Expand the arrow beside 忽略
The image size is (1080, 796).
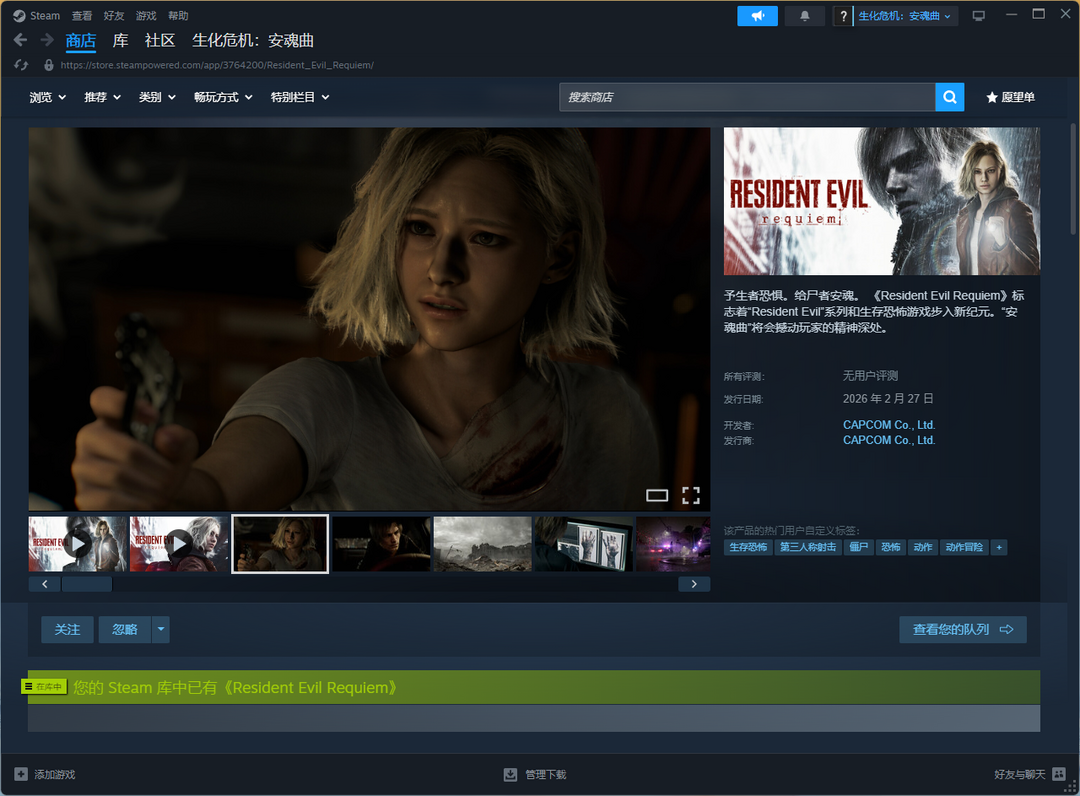coord(160,630)
